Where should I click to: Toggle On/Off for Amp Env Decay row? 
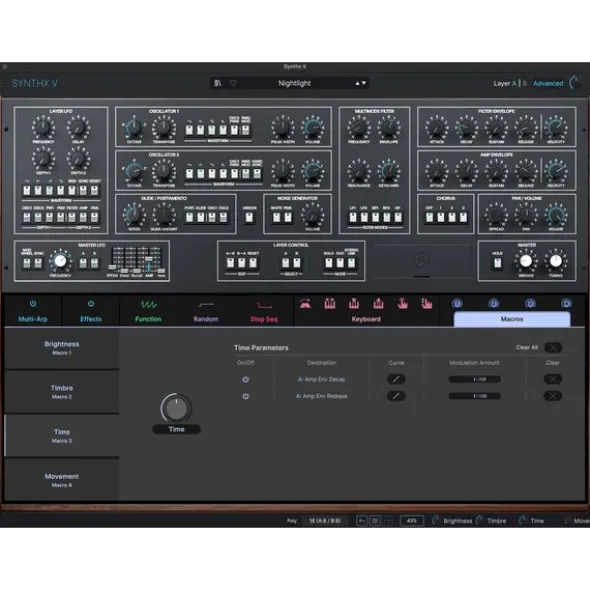click(x=245, y=380)
